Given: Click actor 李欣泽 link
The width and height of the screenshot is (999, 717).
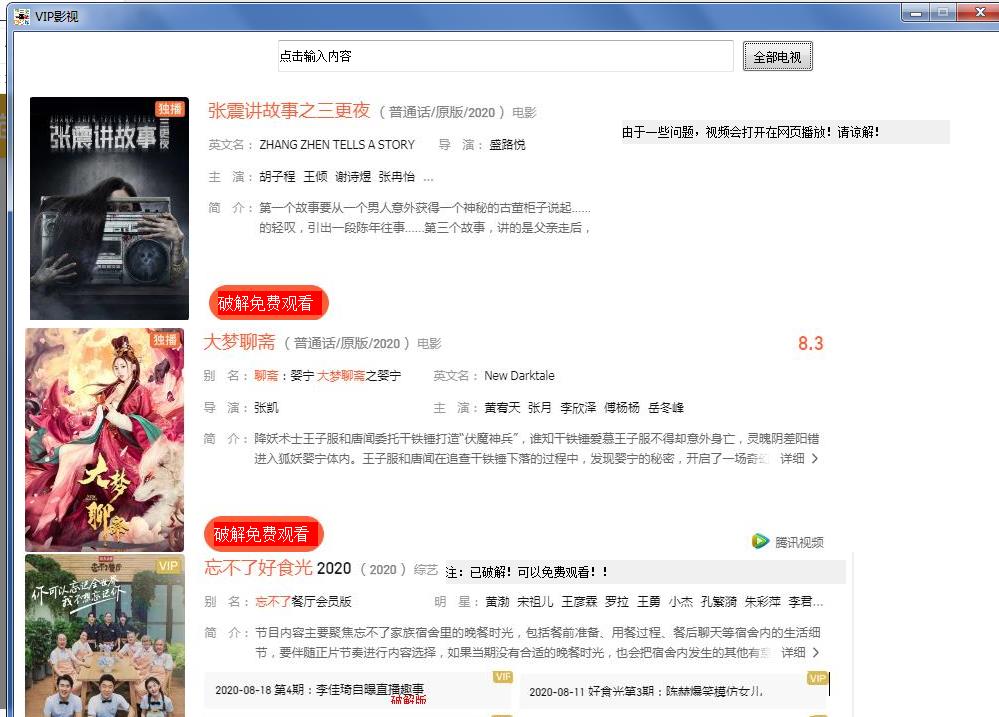Looking at the screenshot, I should 579,407.
